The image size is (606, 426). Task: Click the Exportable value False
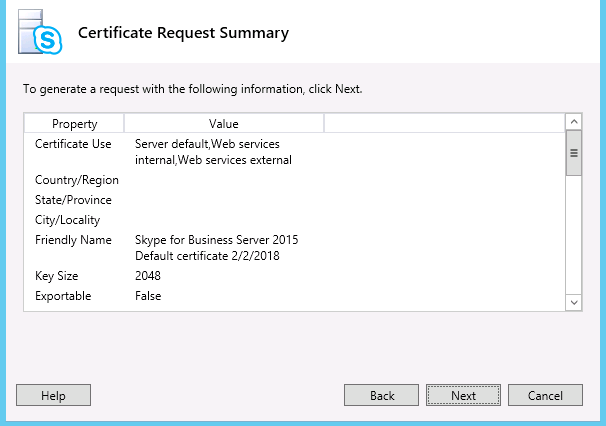[x=148, y=296]
